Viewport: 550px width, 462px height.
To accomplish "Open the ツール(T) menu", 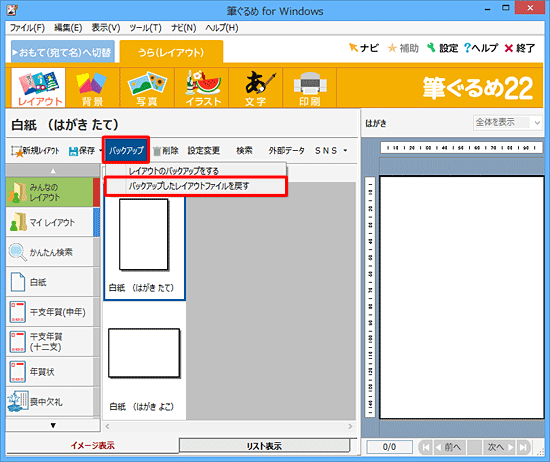I will point(145,28).
